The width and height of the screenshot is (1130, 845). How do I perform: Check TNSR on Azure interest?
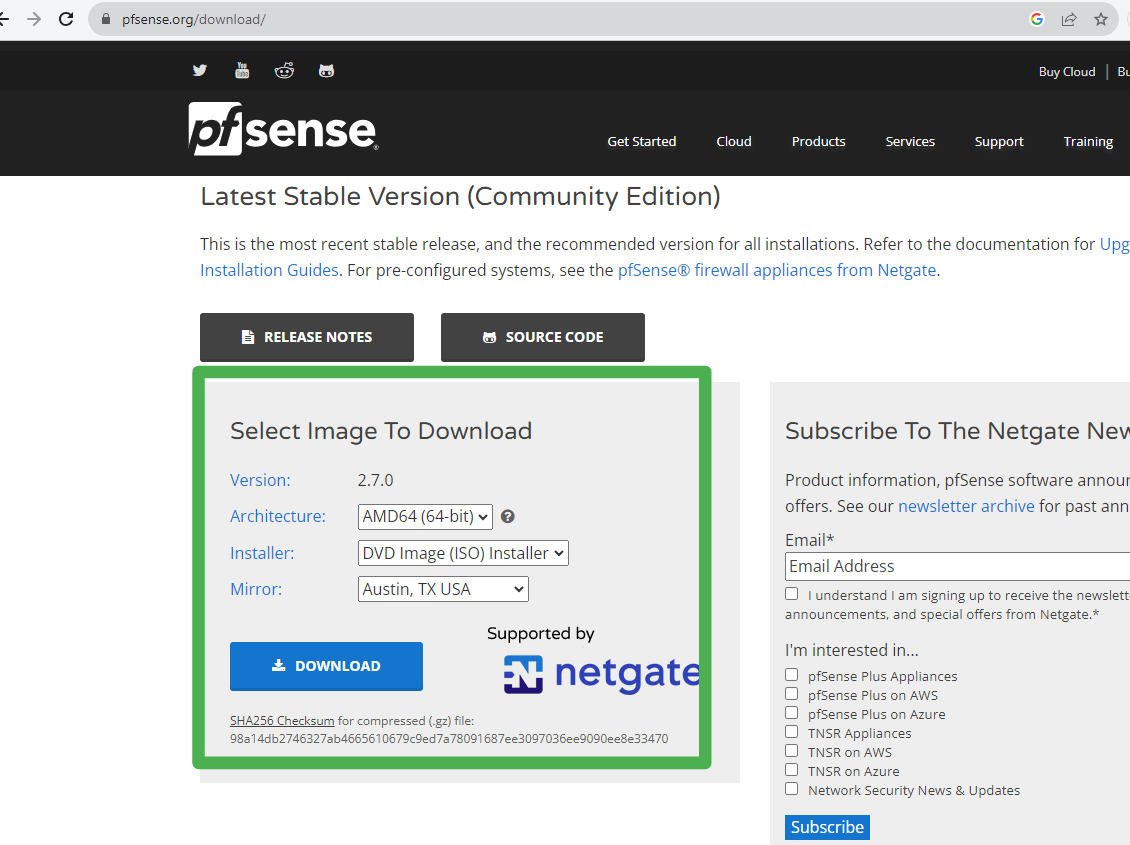791,769
